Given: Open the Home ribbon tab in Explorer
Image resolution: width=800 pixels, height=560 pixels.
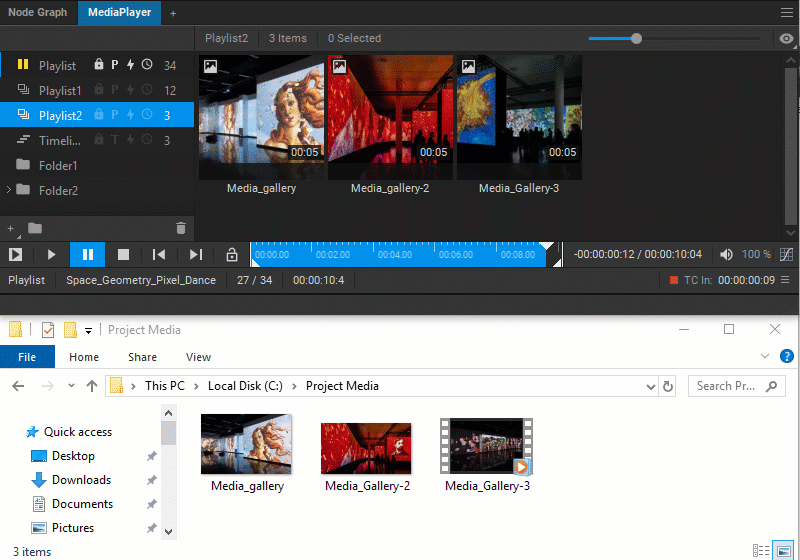Looking at the screenshot, I should click(x=84, y=357).
